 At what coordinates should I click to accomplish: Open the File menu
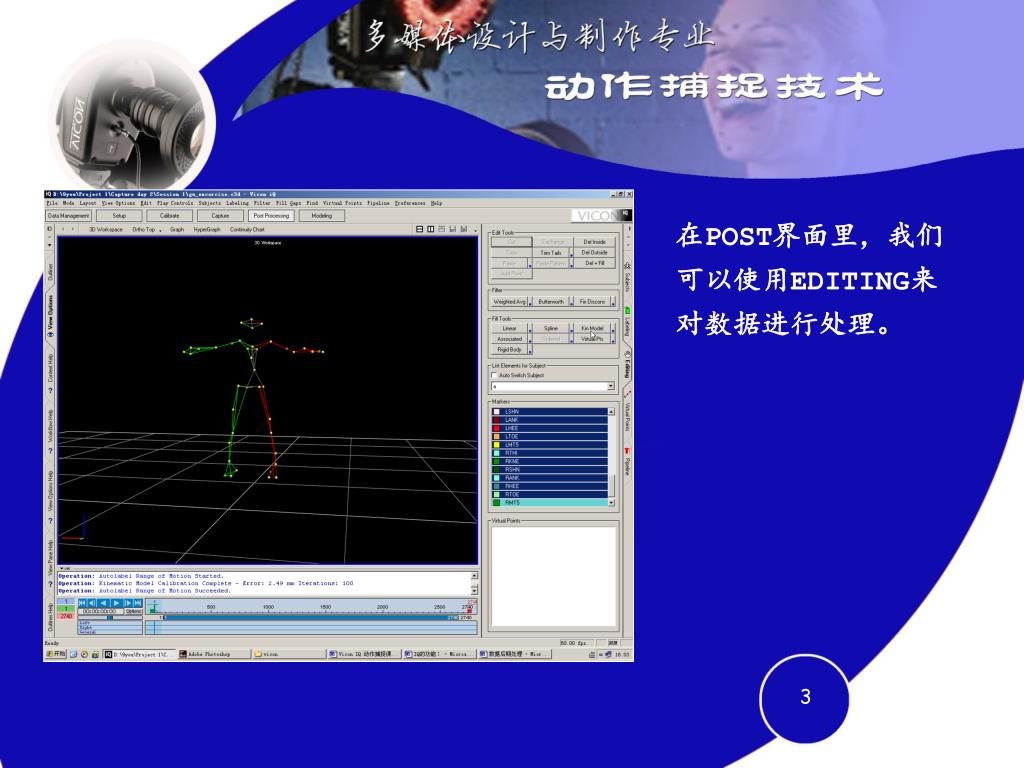tap(52, 203)
